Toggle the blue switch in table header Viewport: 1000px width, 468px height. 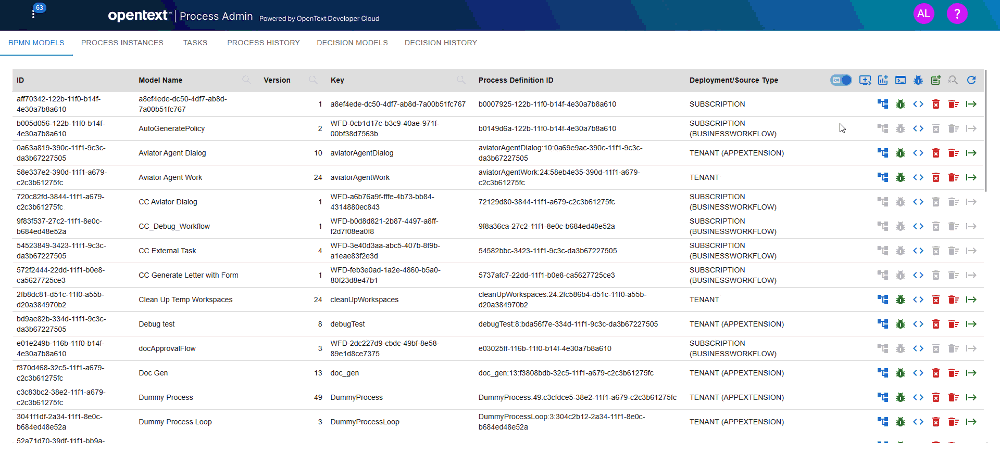841,80
